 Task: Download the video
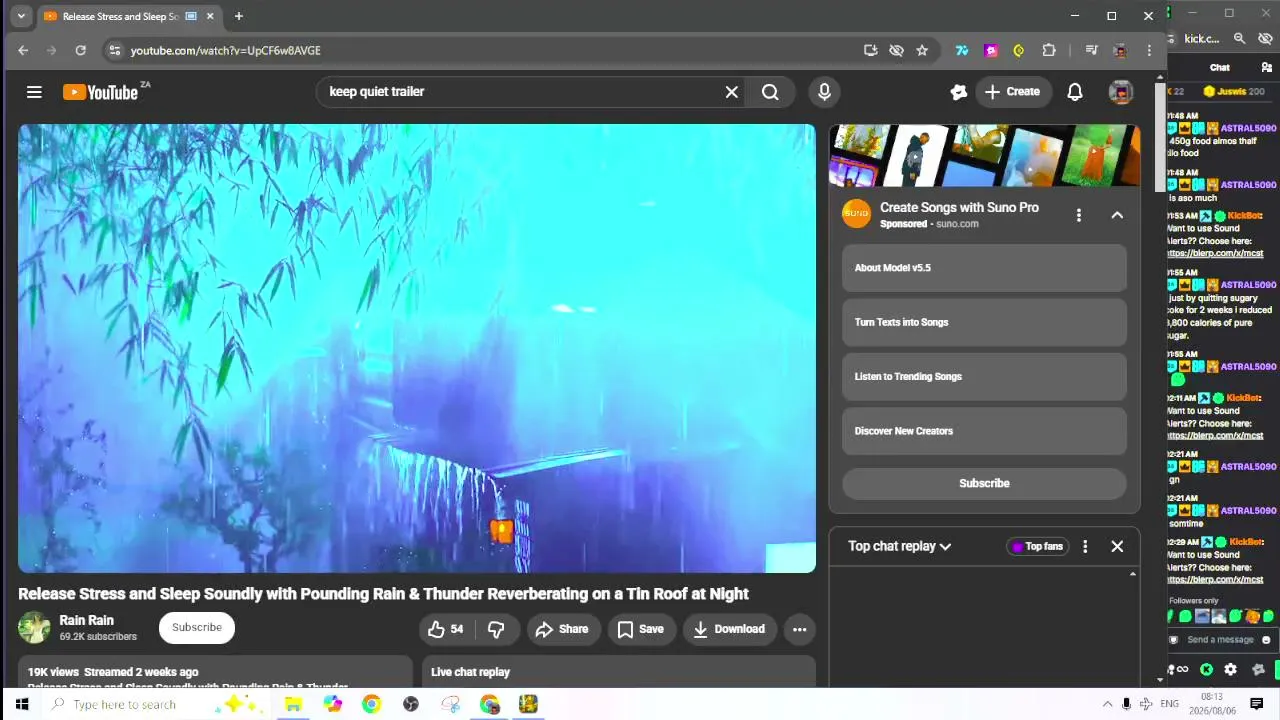729,629
